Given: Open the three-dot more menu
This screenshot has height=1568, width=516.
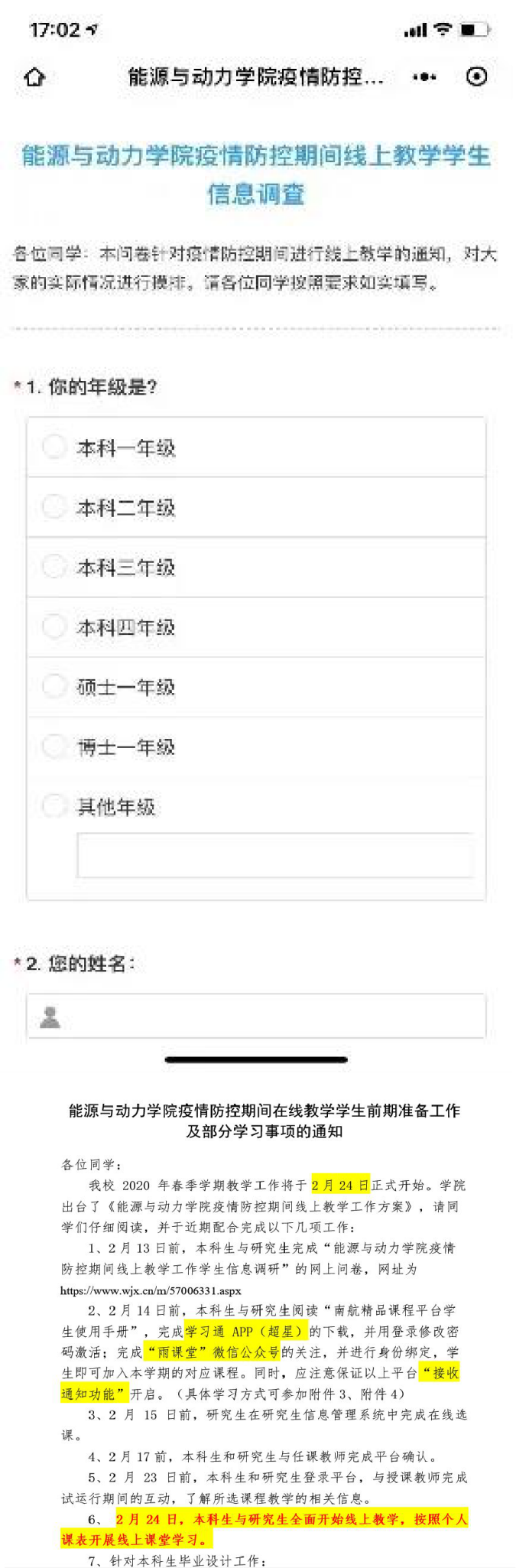Looking at the screenshot, I should coord(424,76).
